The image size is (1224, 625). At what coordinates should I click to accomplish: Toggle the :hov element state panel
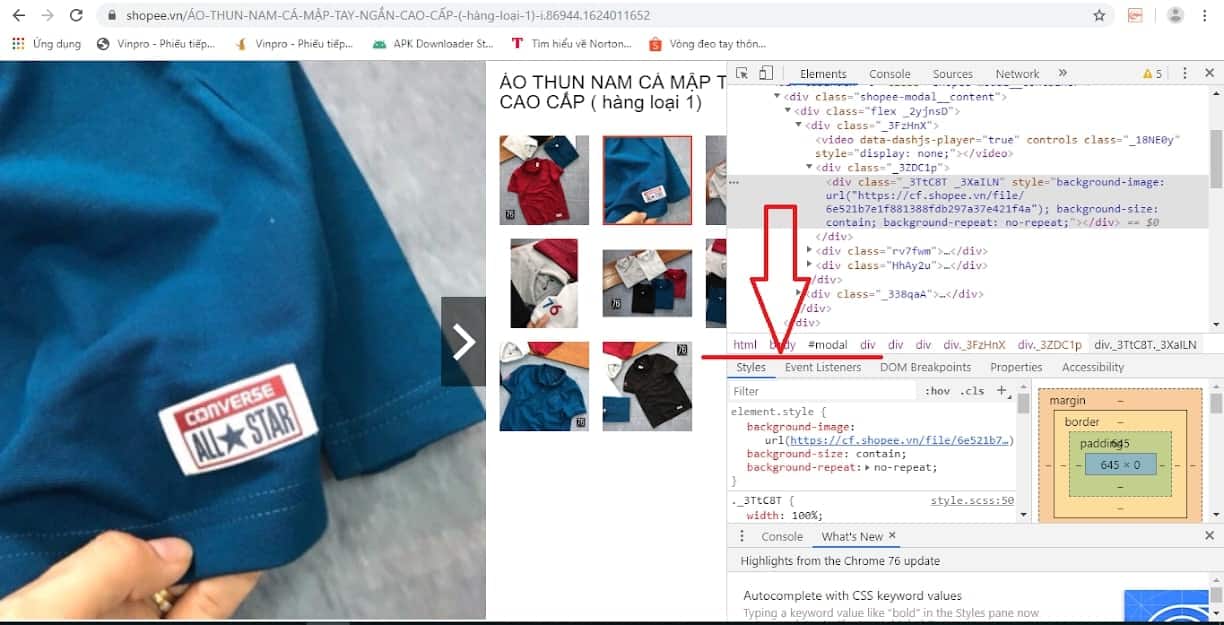pyautogui.click(x=937, y=391)
